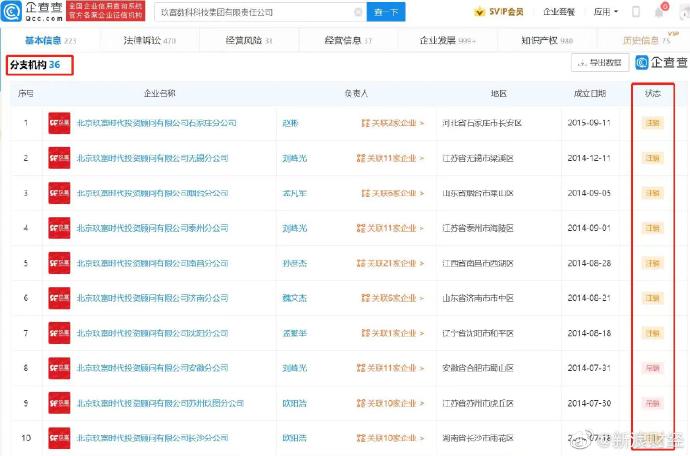Image resolution: width=690 pixels, height=456 pixels.
Task: Expand related companies for 无锡分公司 row
Action: pyautogui.click(x=390, y=158)
